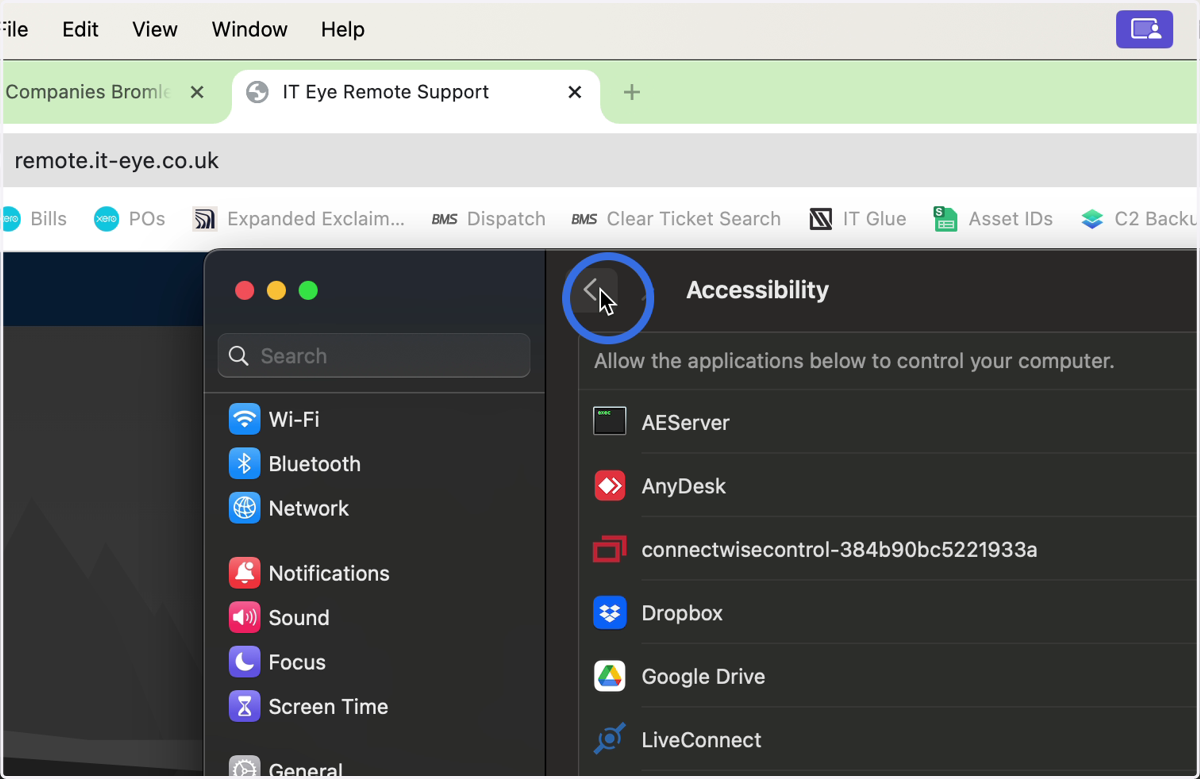Screen dimensions: 1200x779
Task: Minimize System Settings with yellow button
Action: pyautogui.click(x=276, y=290)
